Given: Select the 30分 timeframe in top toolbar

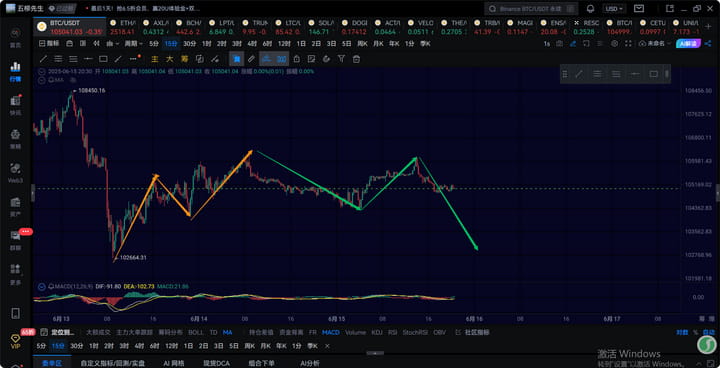Looking at the screenshot, I should click(x=189, y=44).
